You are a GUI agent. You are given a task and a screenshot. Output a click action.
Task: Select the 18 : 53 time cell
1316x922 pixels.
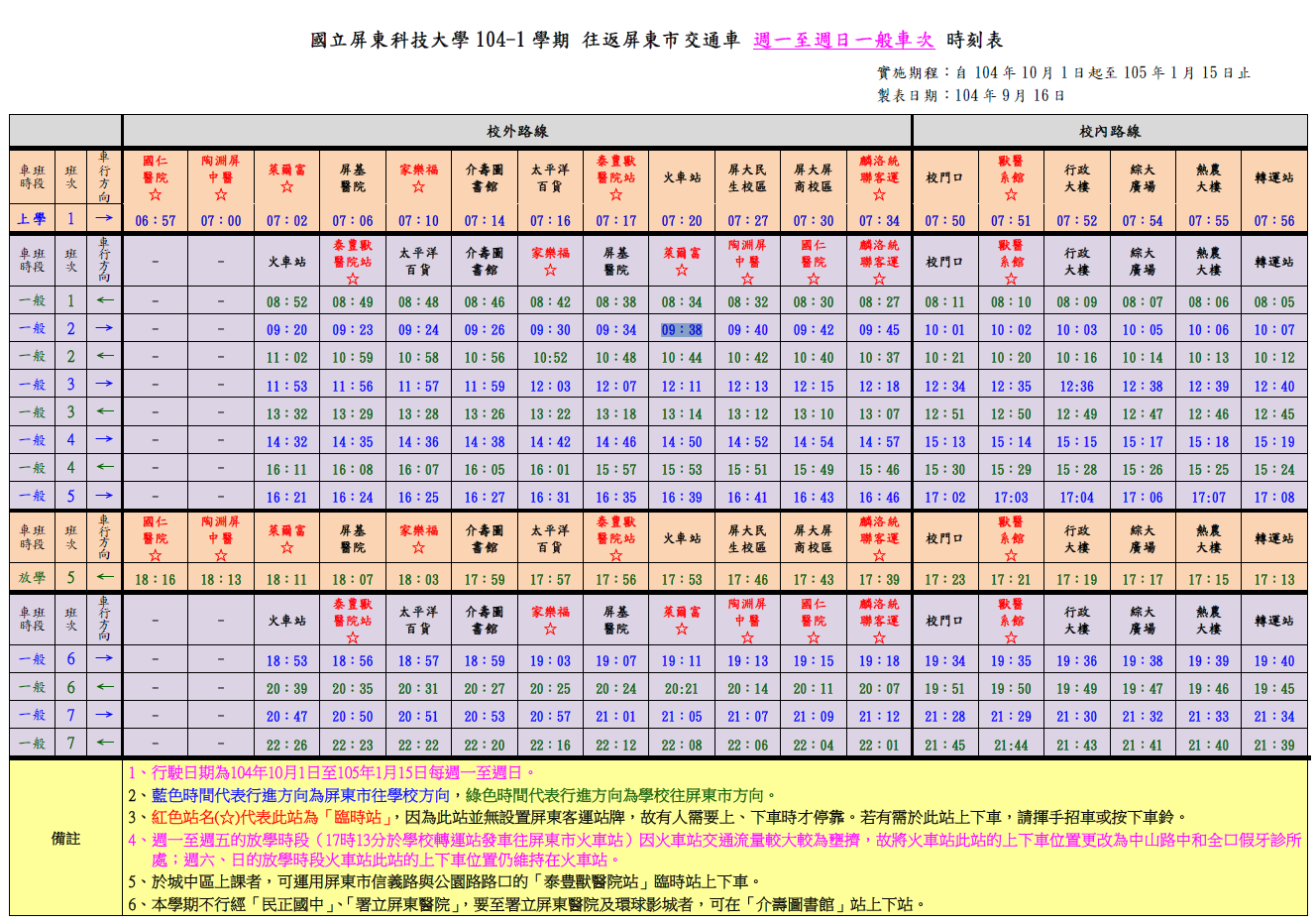coord(286,661)
